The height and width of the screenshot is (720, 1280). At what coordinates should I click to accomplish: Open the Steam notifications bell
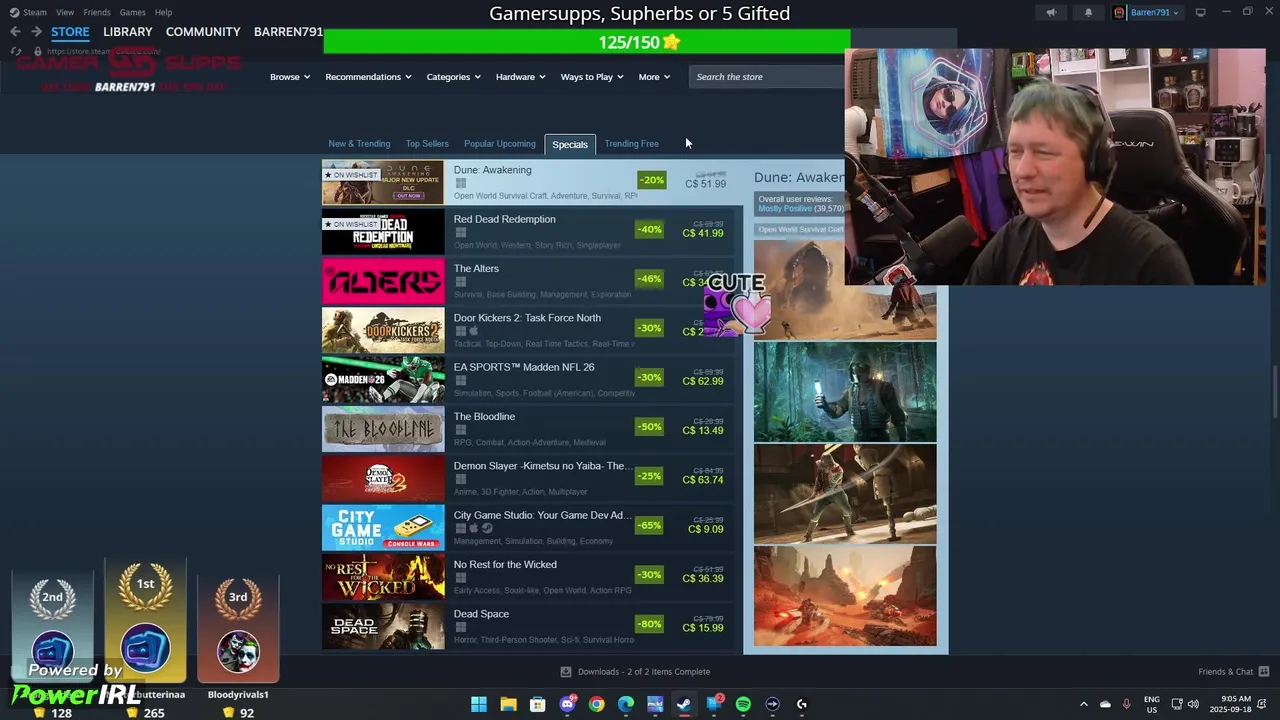point(1088,12)
